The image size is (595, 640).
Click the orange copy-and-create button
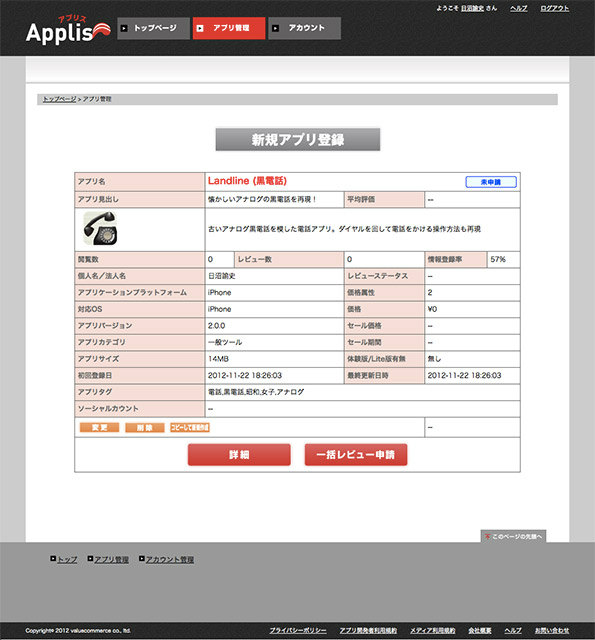click(x=190, y=427)
